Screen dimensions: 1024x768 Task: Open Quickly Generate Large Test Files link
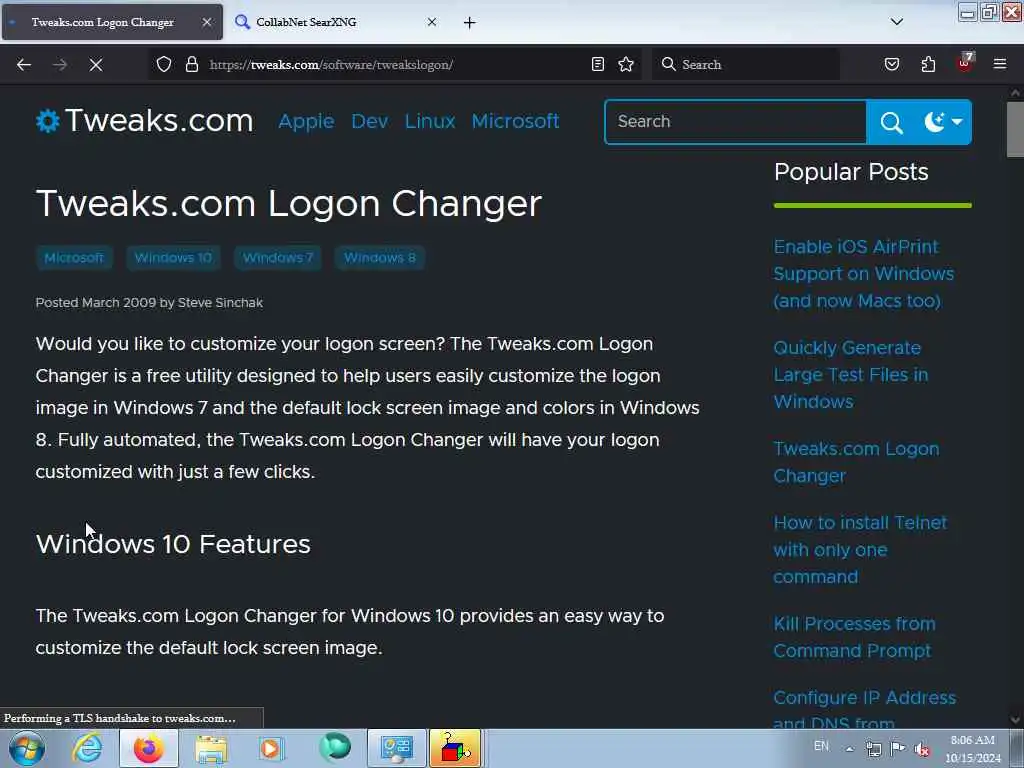[850, 375]
